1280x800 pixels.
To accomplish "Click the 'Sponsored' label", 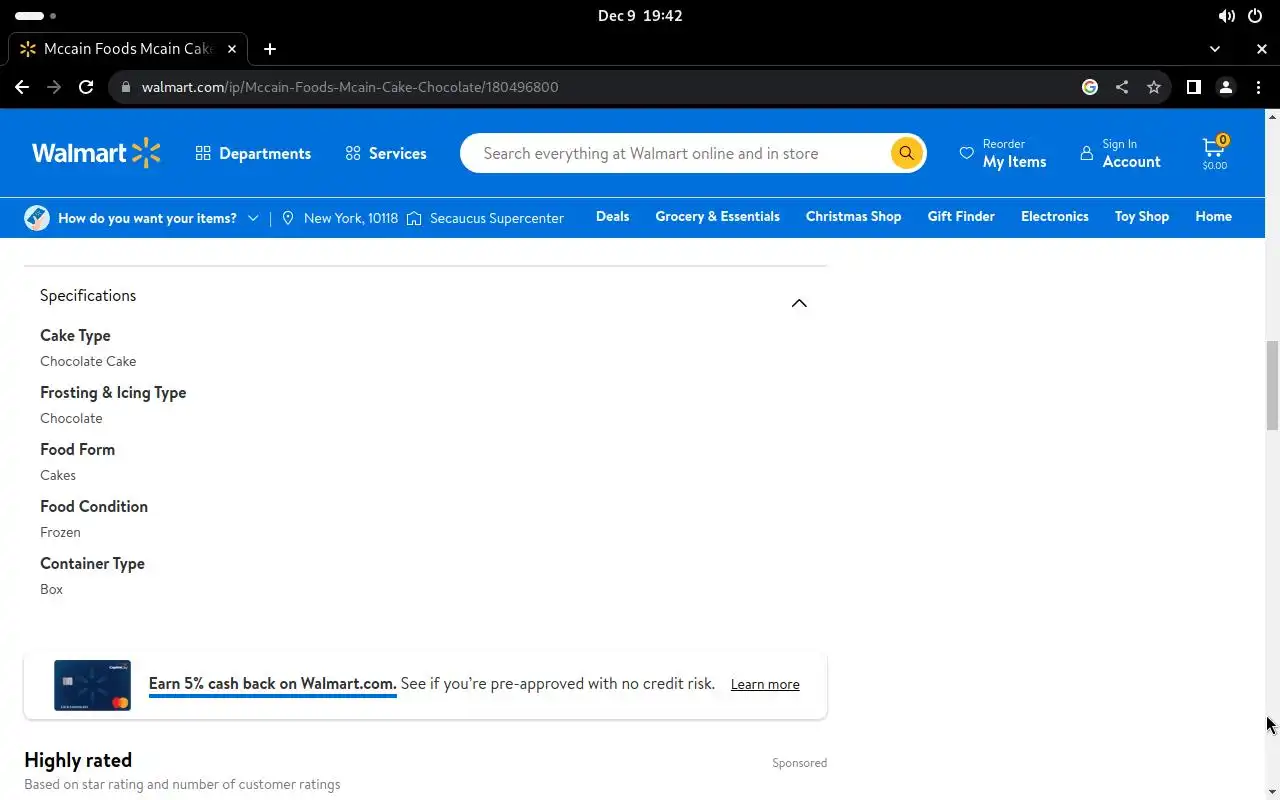I will tap(799, 762).
